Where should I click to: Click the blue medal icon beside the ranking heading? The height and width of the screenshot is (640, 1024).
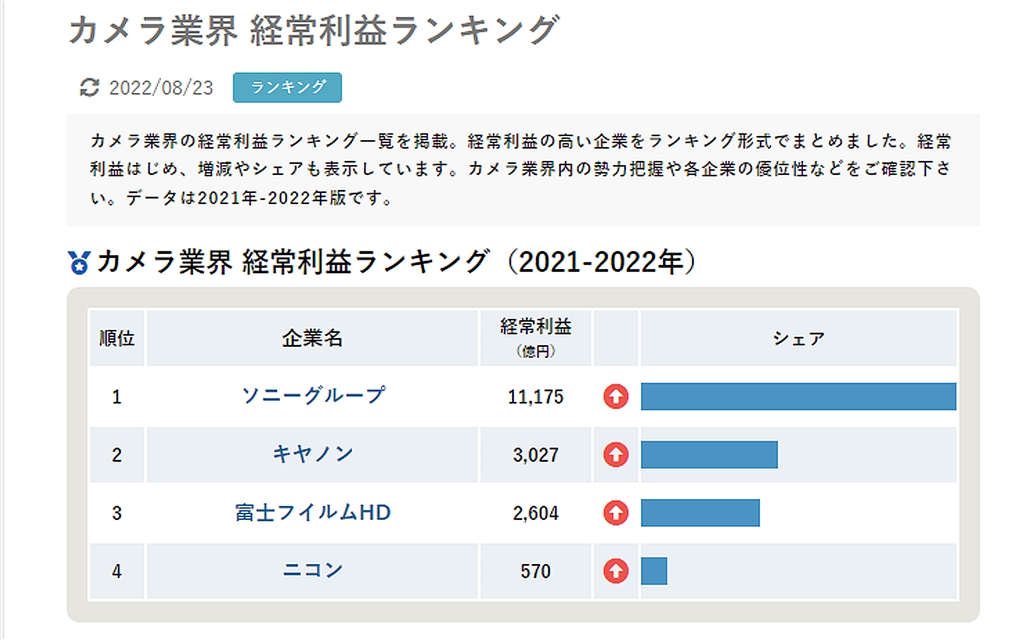click(79, 263)
